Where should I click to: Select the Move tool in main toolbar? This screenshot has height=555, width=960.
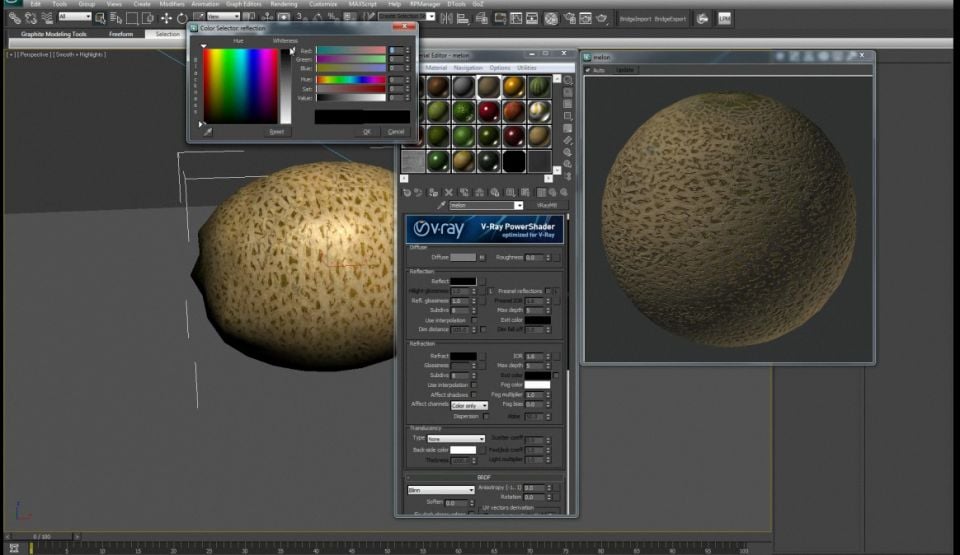pos(166,18)
